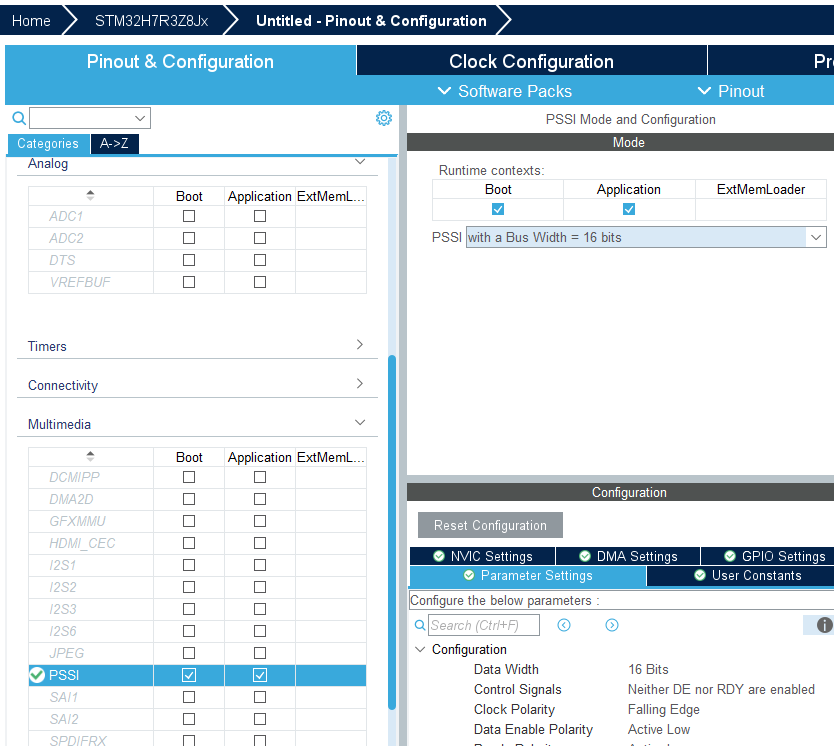The width and height of the screenshot is (834, 746).
Task: Uncheck Application runtime context checkbox
Action: 628,209
